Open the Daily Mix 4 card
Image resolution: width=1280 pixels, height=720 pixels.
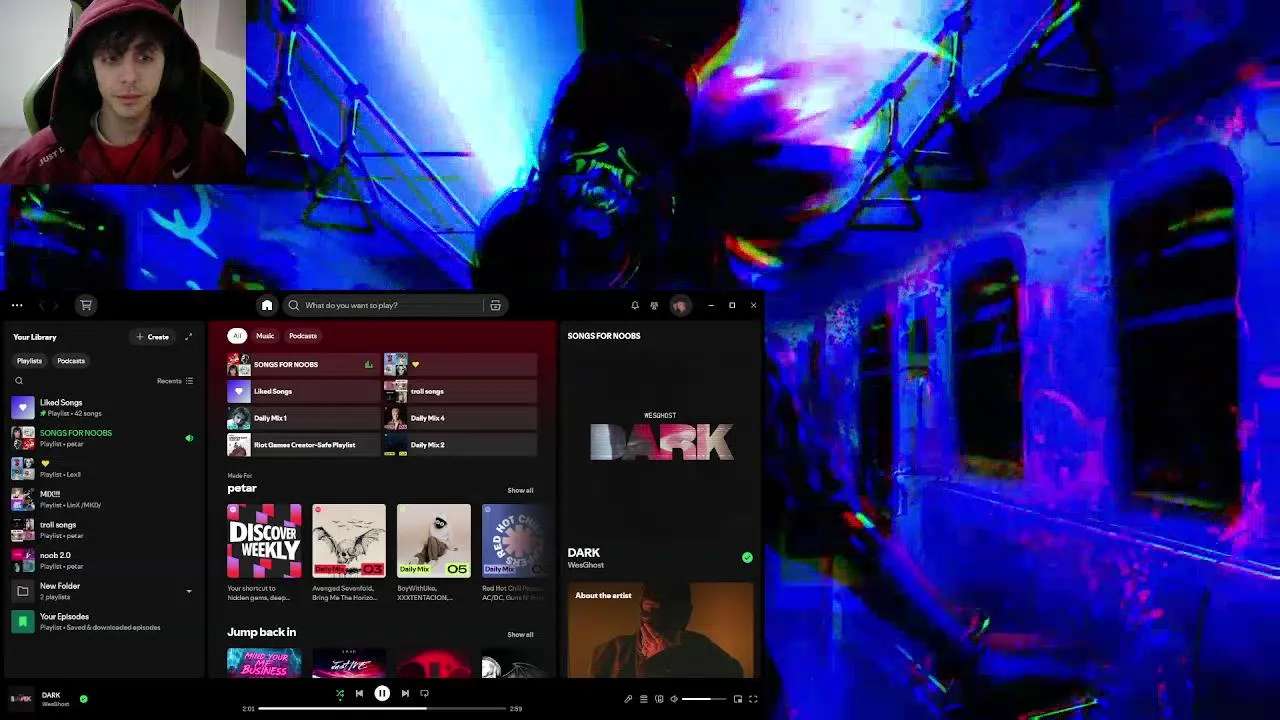click(460, 418)
